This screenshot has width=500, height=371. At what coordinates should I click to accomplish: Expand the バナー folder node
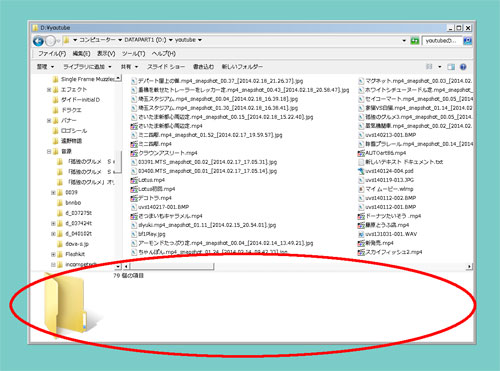49,120
